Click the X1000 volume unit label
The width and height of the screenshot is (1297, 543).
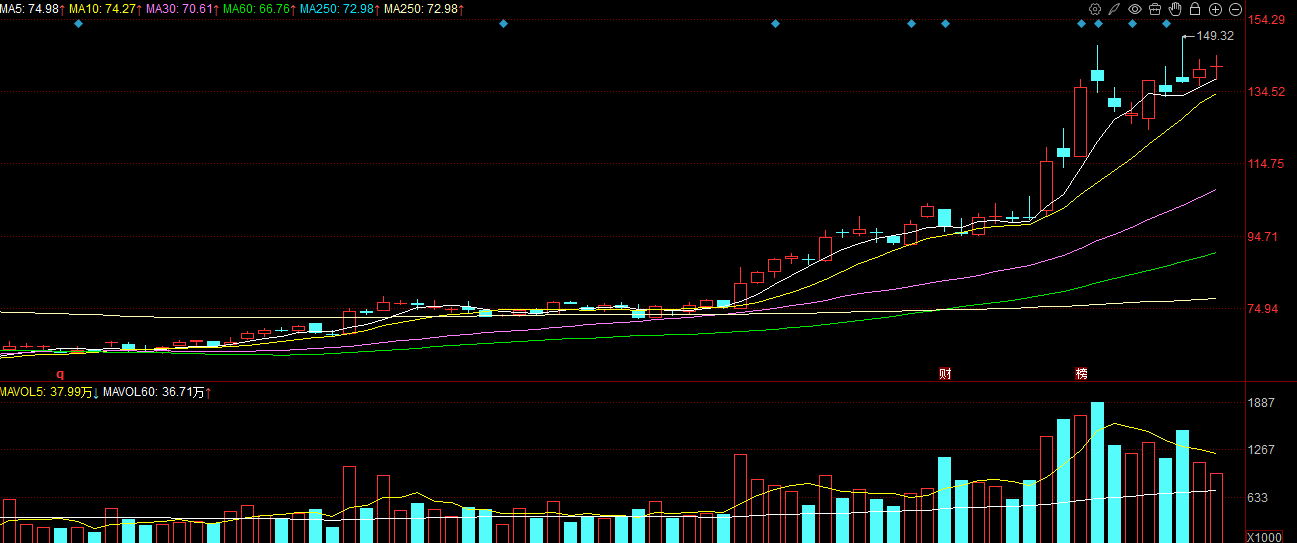(x=1265, y=537)
